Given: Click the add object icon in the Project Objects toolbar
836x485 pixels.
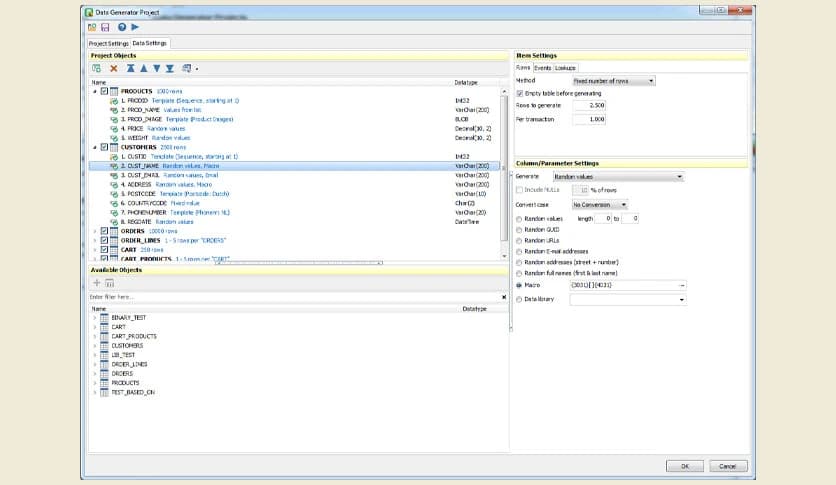Looking at the screenshot, I should pyautogui.click(x=97, y=68).
